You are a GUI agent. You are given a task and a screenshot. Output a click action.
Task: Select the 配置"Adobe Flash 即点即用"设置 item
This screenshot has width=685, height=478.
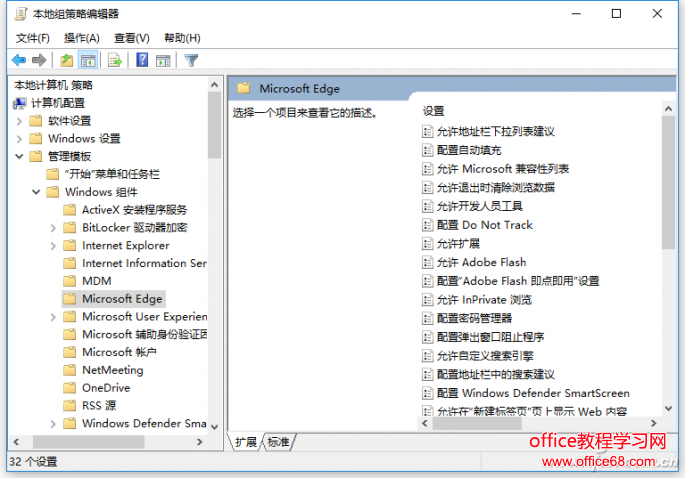coord(511,281)
